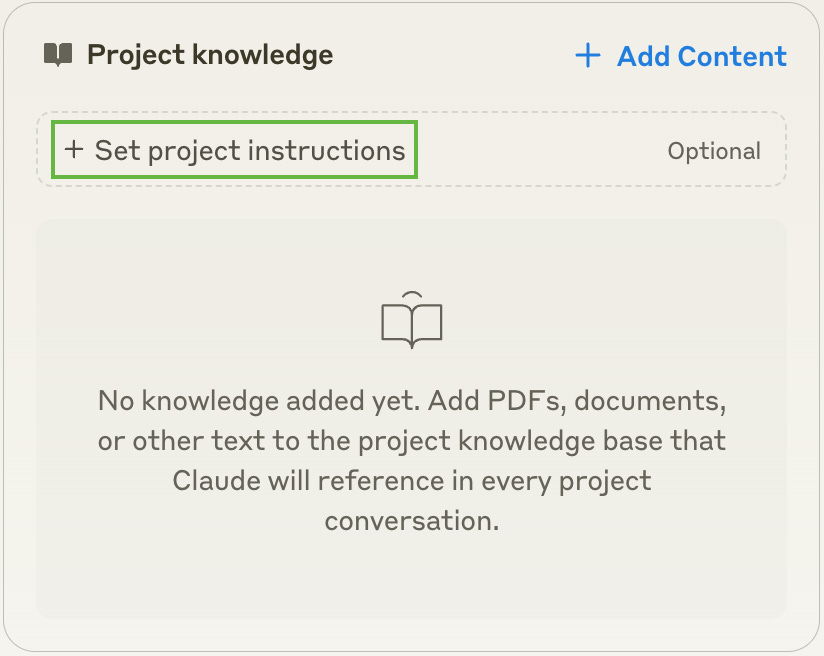Click the open book outline icon
Viewport: 824px width, 656px height.
point(411,320)
